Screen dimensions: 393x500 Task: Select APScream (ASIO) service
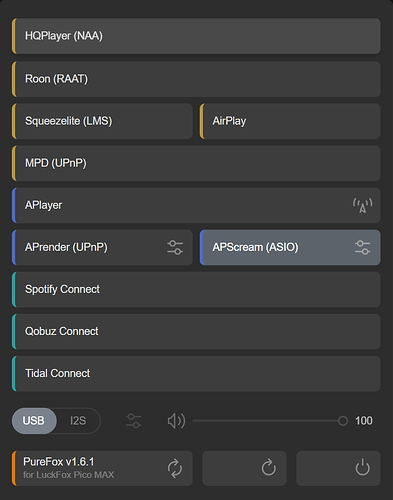[x=290, y=247]
